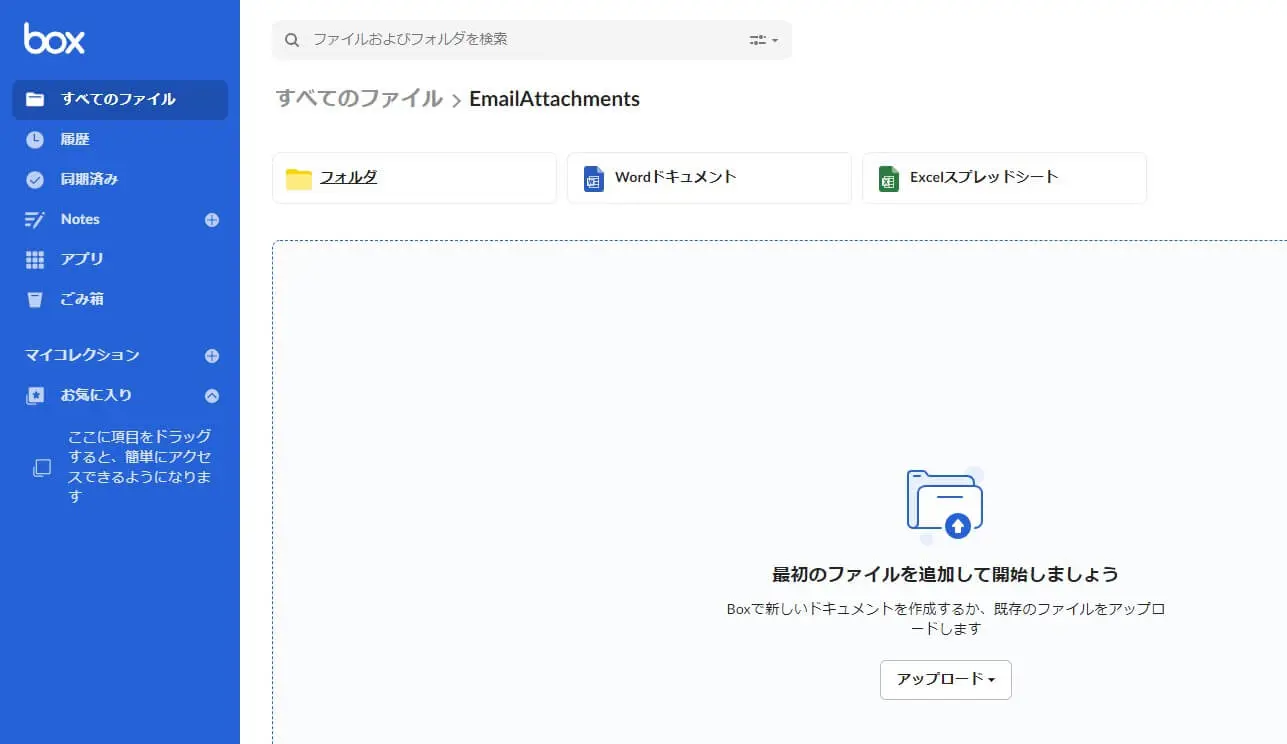Add a collection with the マイコレクション plus
Image resolution: width=1287 pixels, height=744 pixels.
click(x=212, y=356)
